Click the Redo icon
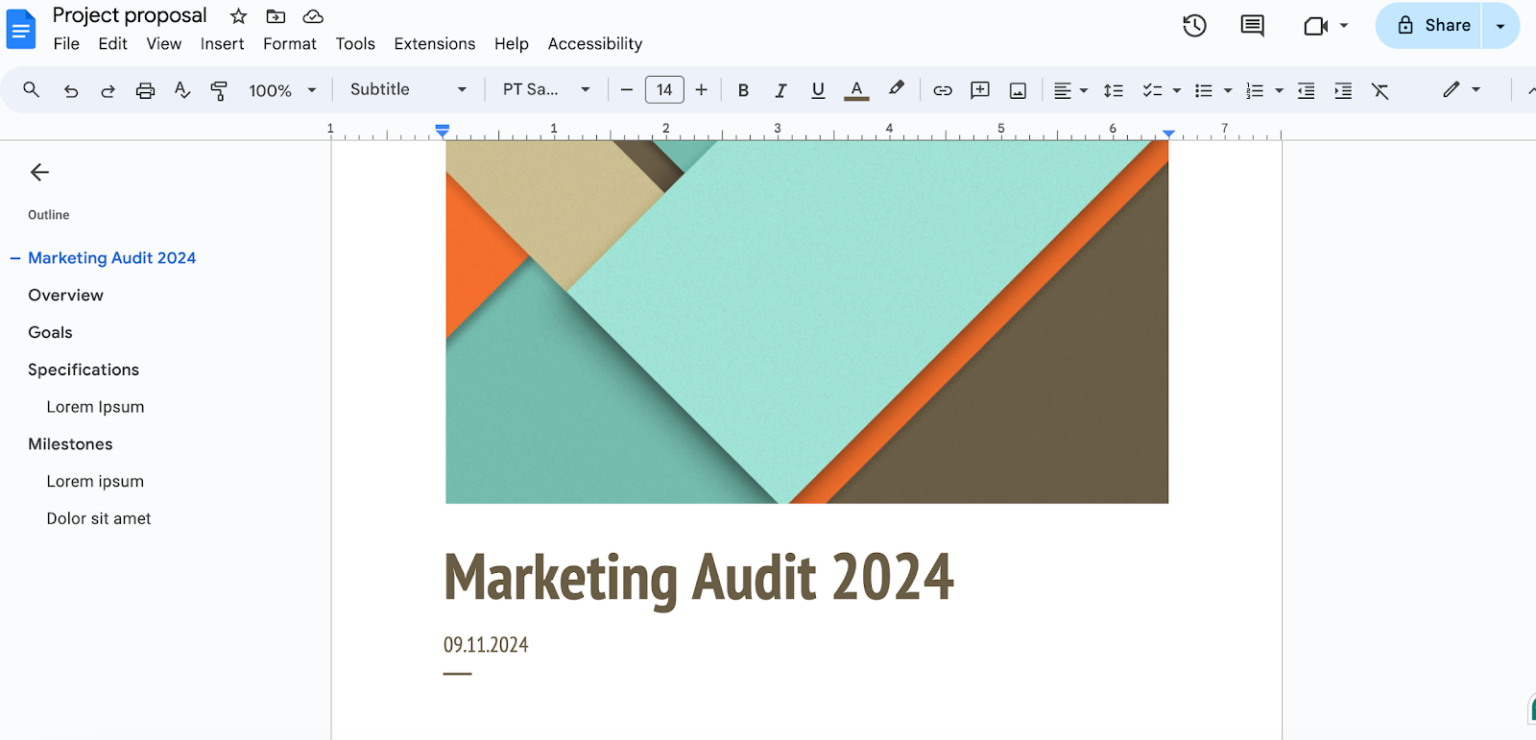The image size is (1536, 740). click(x=107, y=89)
